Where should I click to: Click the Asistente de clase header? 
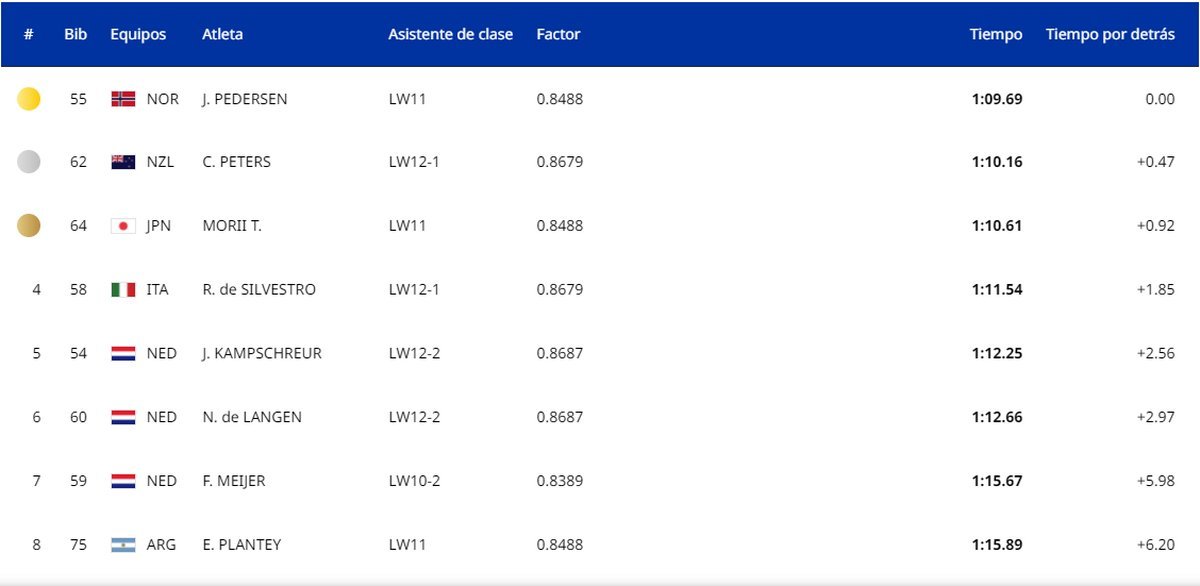(450, 34)
